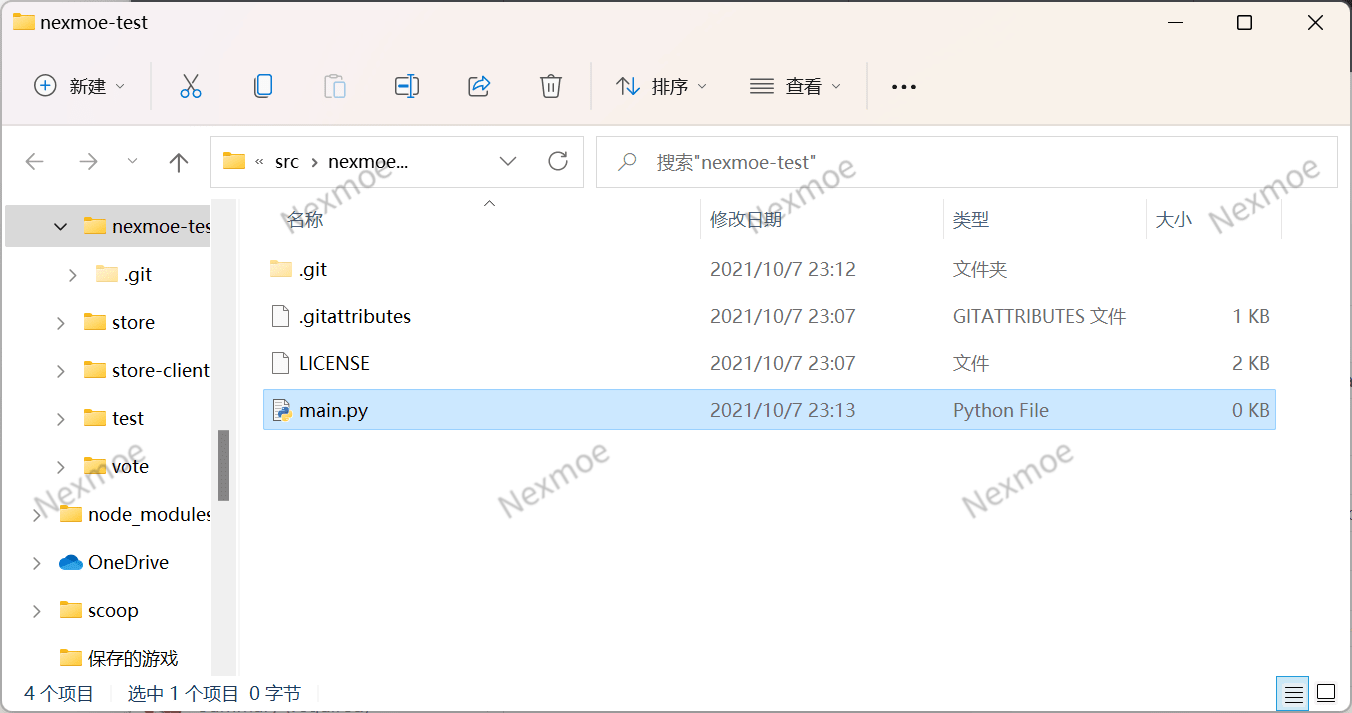Open the See more ellipsis menu
Image resolution: width=1352 pixels, height=713 pixels.
[904, 87]
